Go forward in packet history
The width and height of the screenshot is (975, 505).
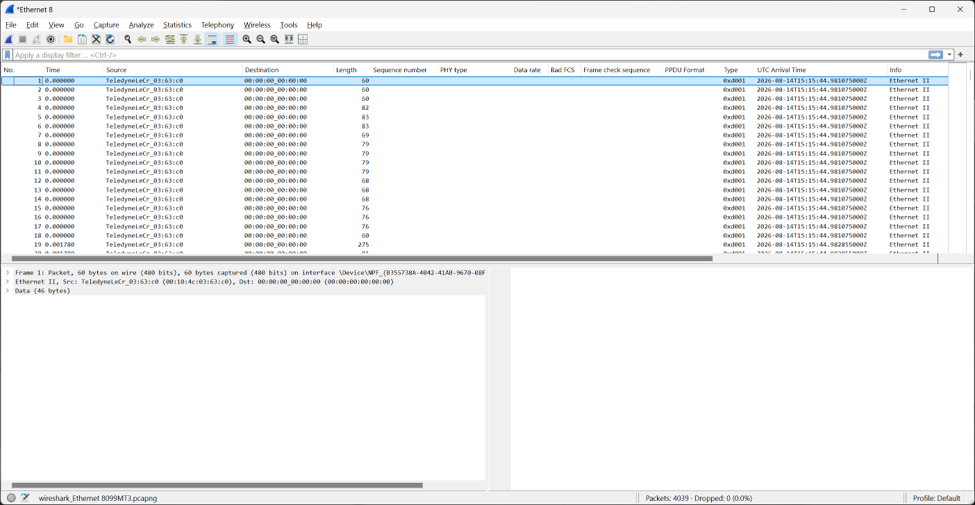point(155,39)
